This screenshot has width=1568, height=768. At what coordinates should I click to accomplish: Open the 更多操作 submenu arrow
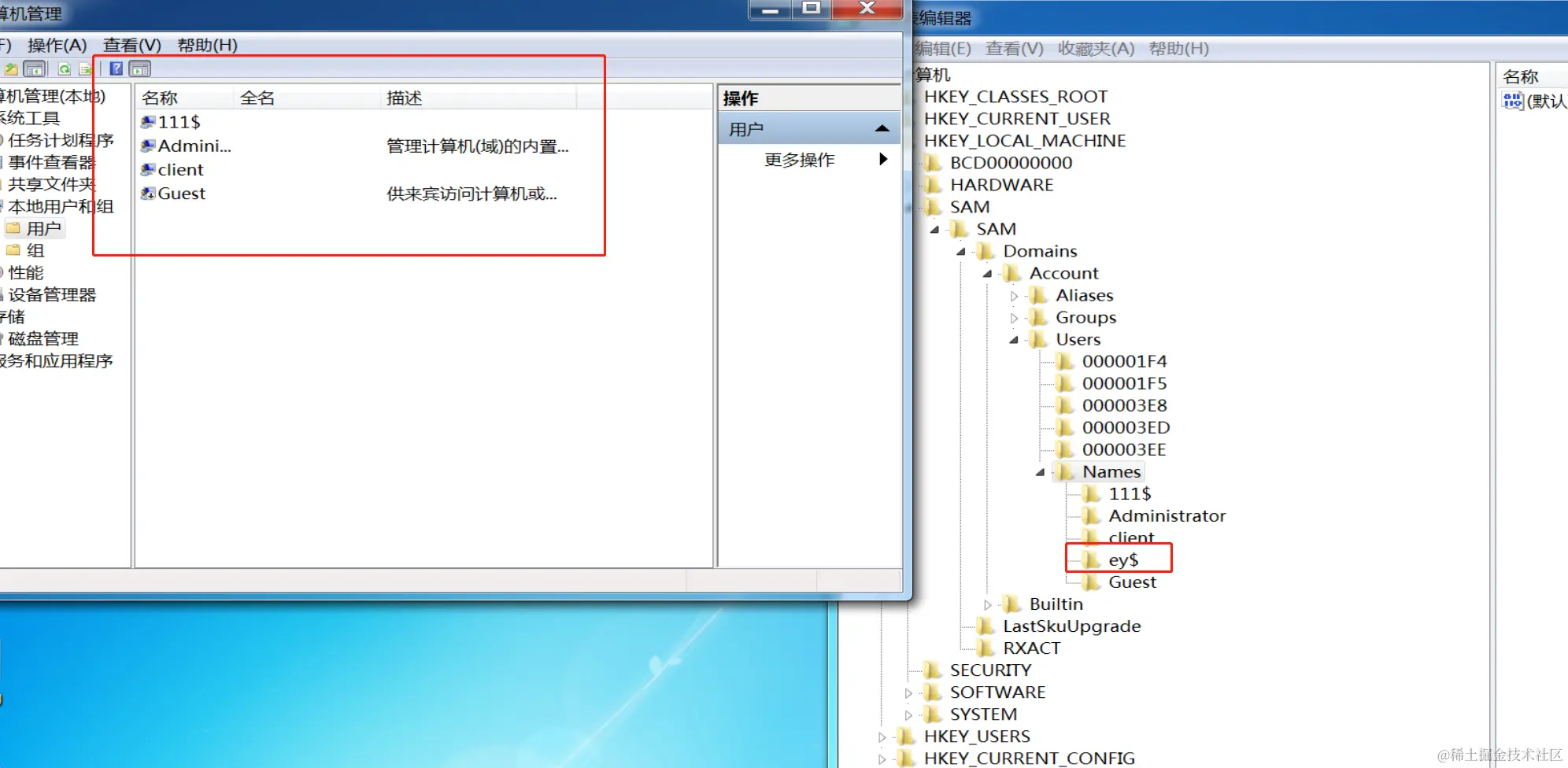point(883,159)
